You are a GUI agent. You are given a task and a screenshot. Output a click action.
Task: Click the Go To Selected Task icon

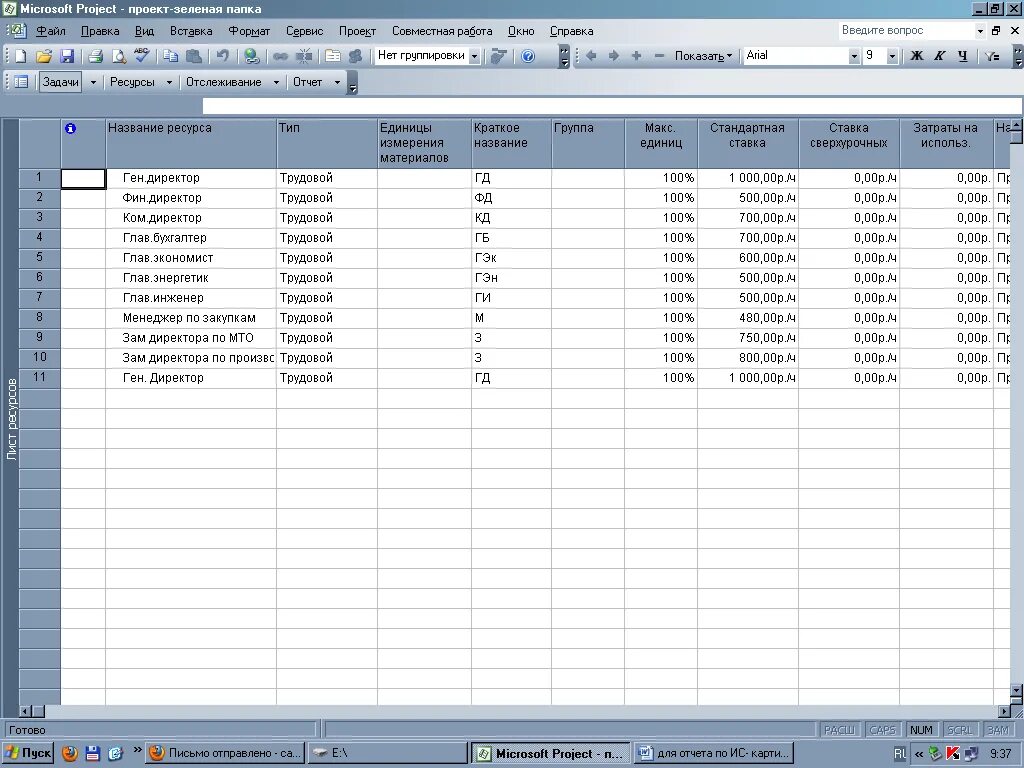click(500, 56)
